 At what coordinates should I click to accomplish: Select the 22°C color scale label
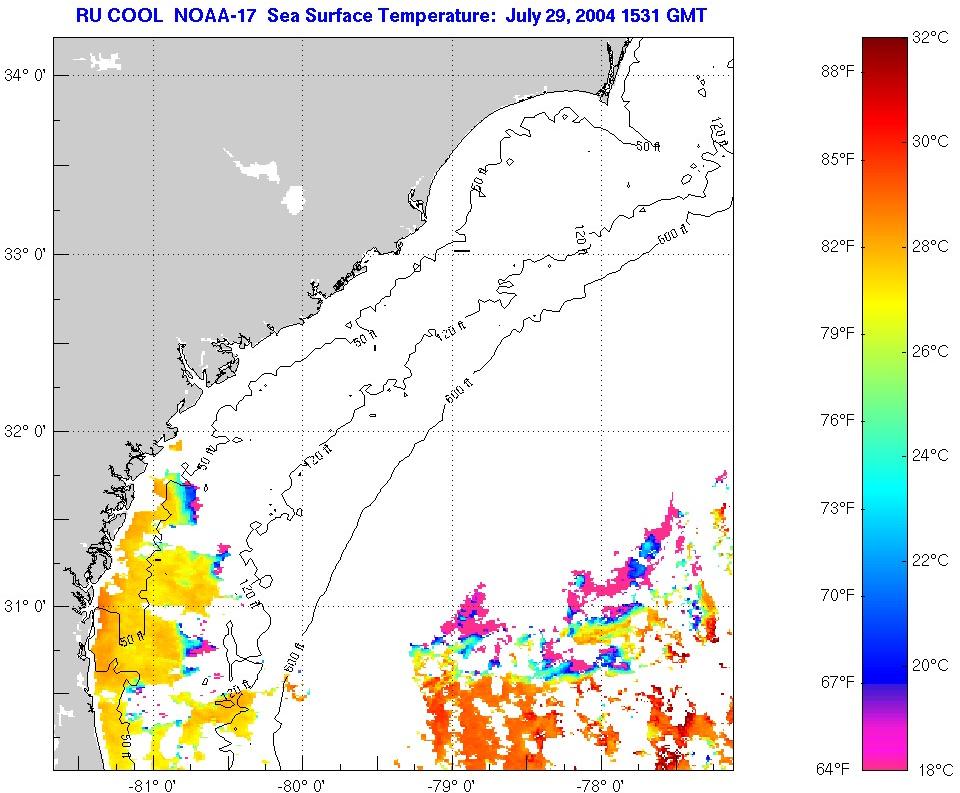(x=930, y=560)
